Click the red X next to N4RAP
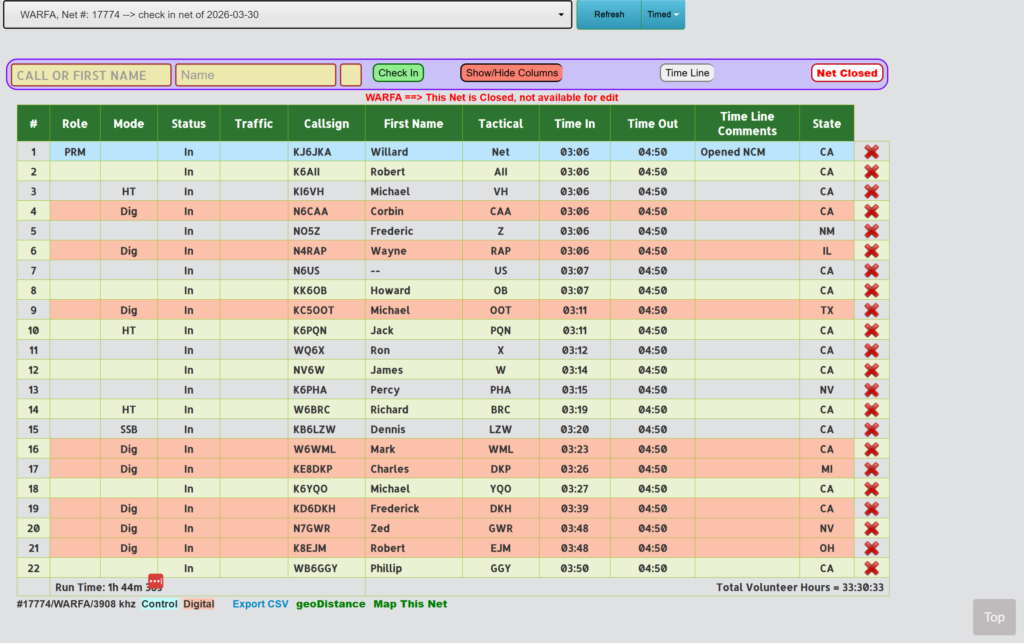This screenshot has height=643, width=1024. pos(871,251)
